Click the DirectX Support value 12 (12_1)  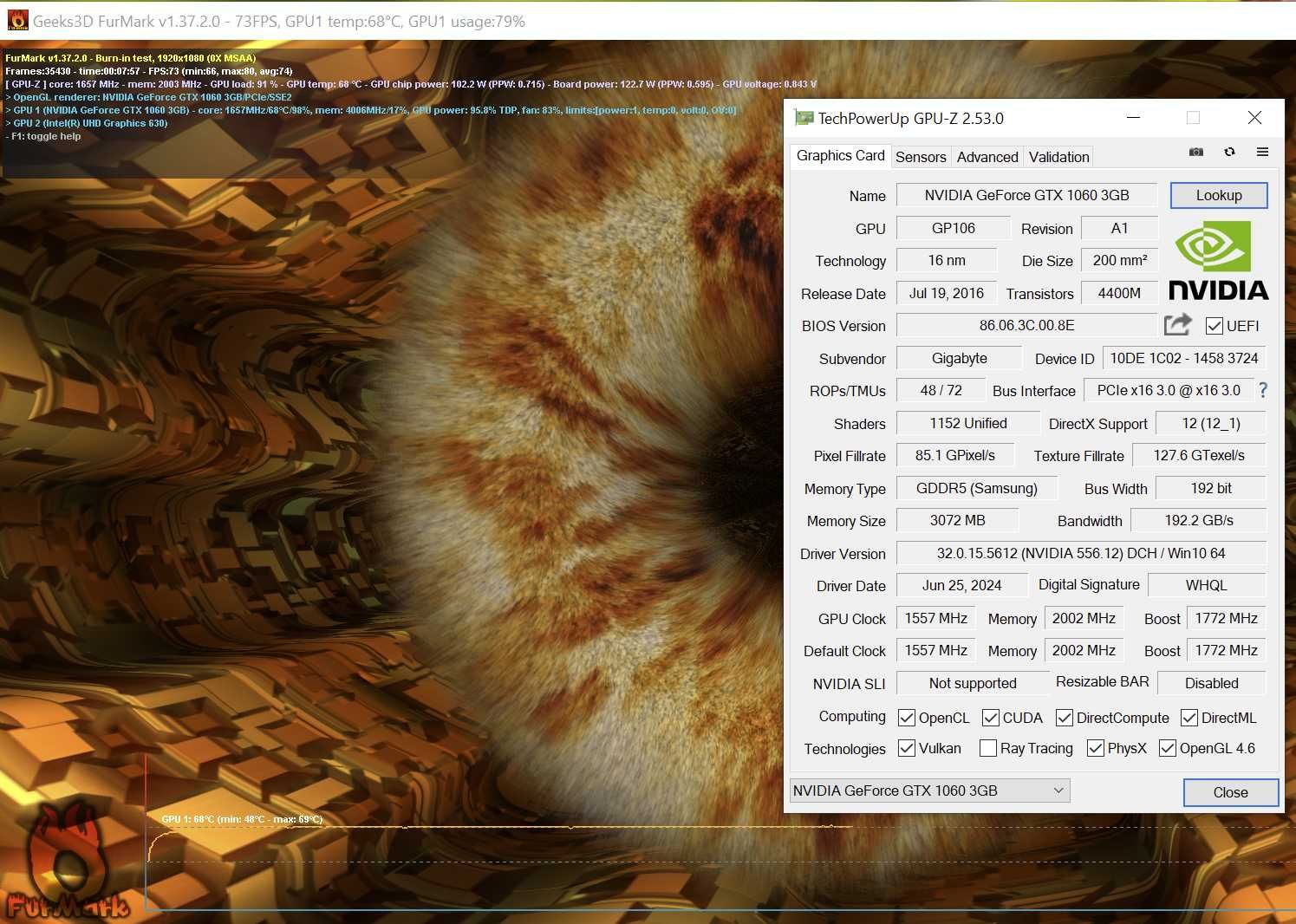point(1211,423)
